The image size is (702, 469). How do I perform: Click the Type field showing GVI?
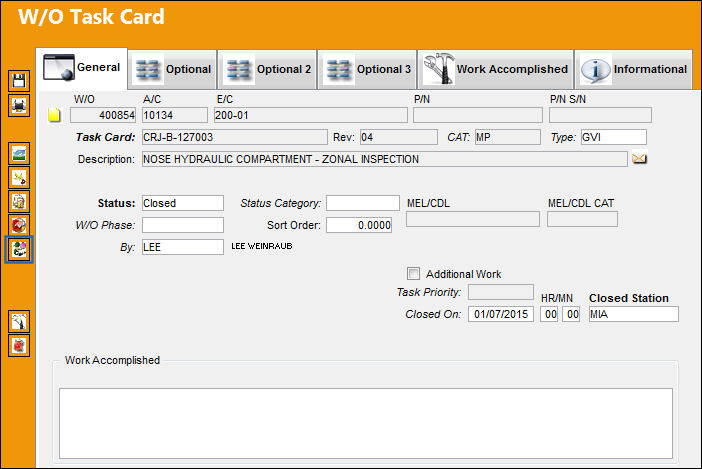click(x=614, y=137)
